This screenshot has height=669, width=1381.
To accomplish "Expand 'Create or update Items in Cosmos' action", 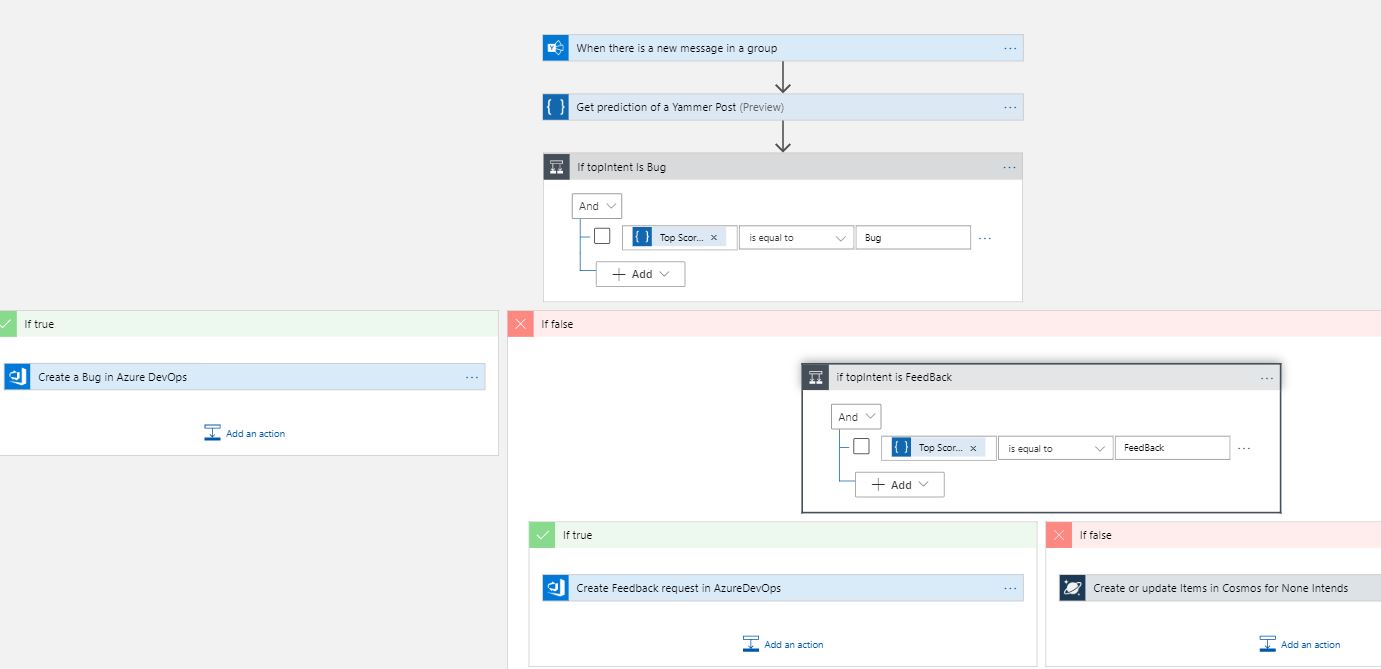I will 1220,588.
